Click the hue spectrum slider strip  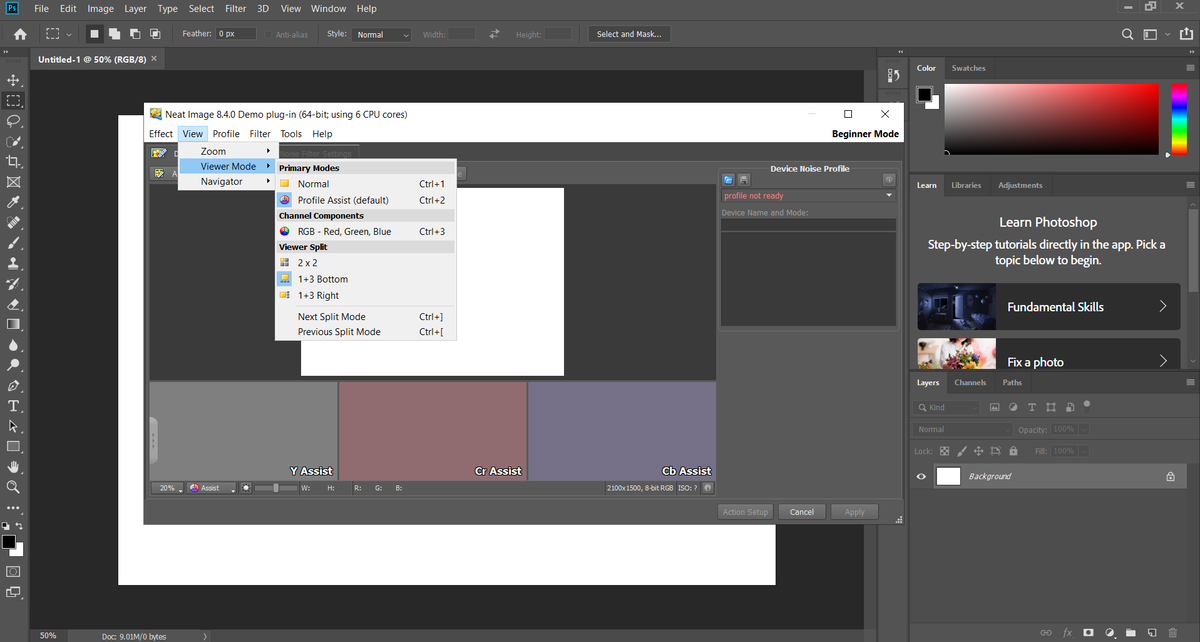click(x=1178, y=120)
